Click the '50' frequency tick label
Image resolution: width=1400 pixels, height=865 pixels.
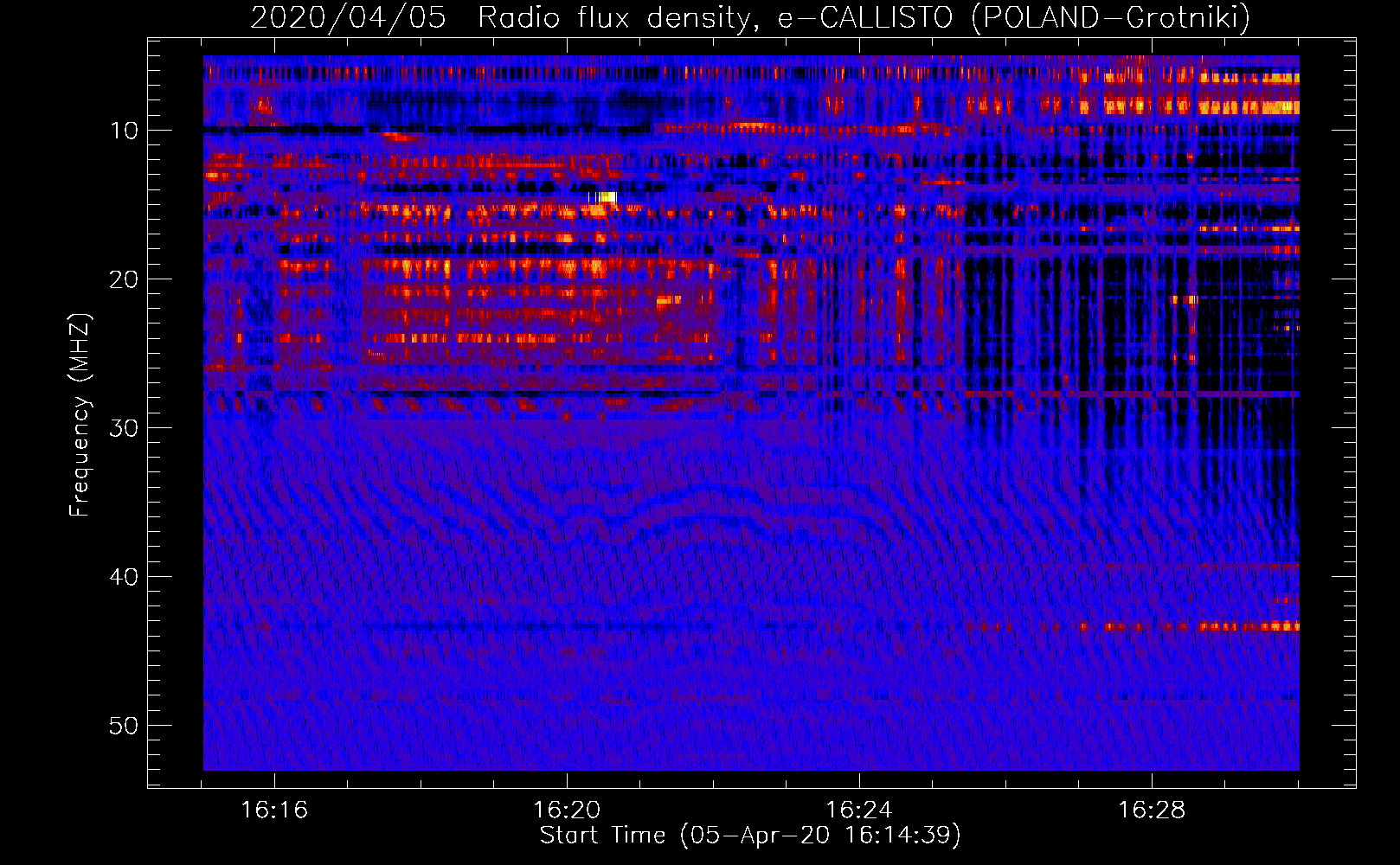point(124,726)
